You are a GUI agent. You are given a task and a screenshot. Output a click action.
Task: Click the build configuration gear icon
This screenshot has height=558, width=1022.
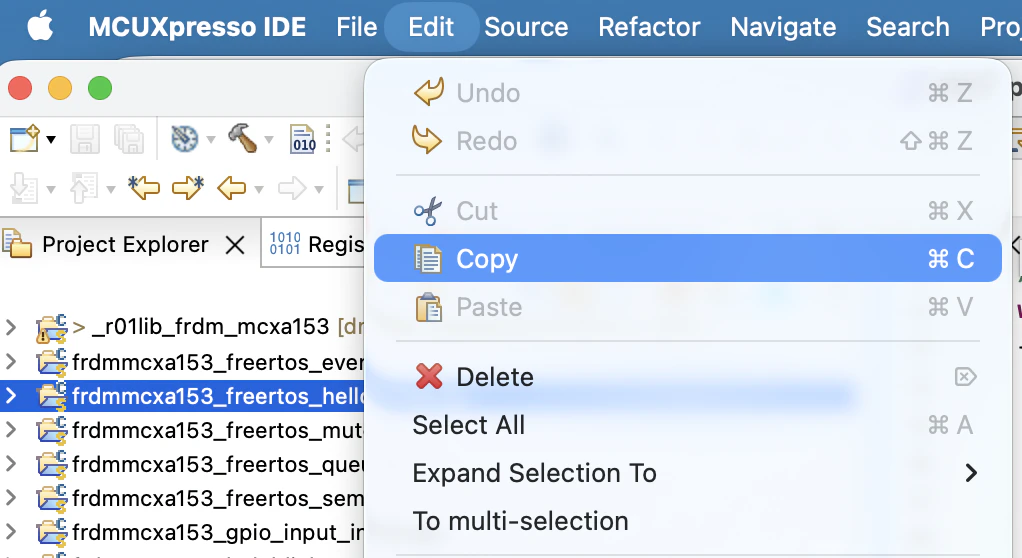click(x=184, y=139)
